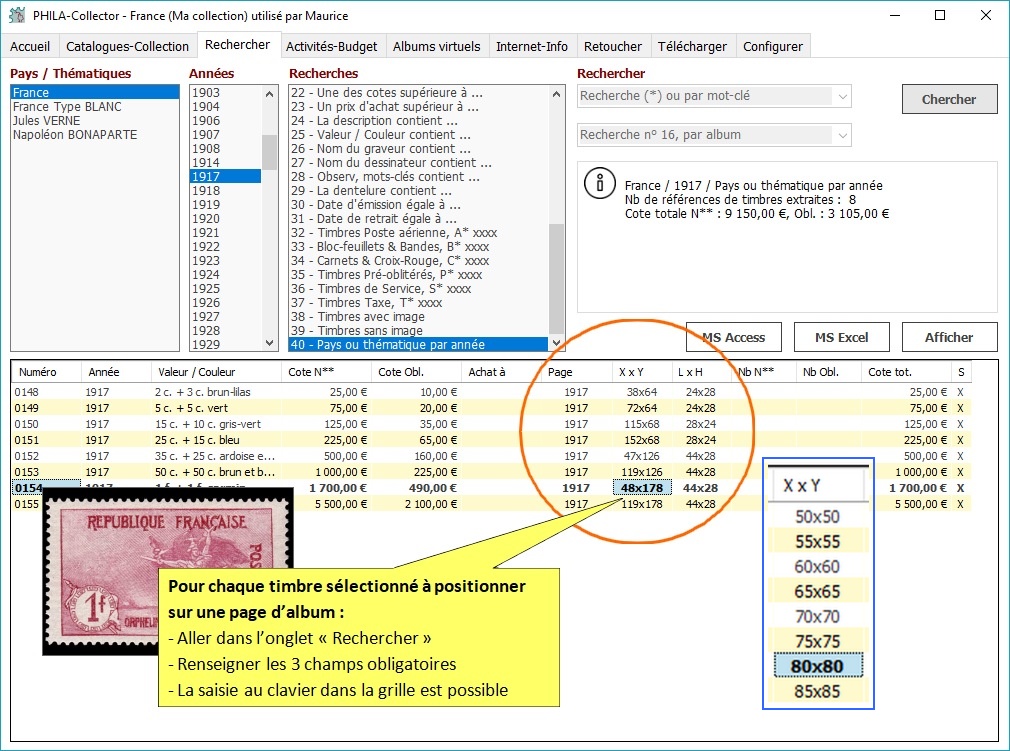
Task: Select stamp row 0148
Action: point(491,392)
